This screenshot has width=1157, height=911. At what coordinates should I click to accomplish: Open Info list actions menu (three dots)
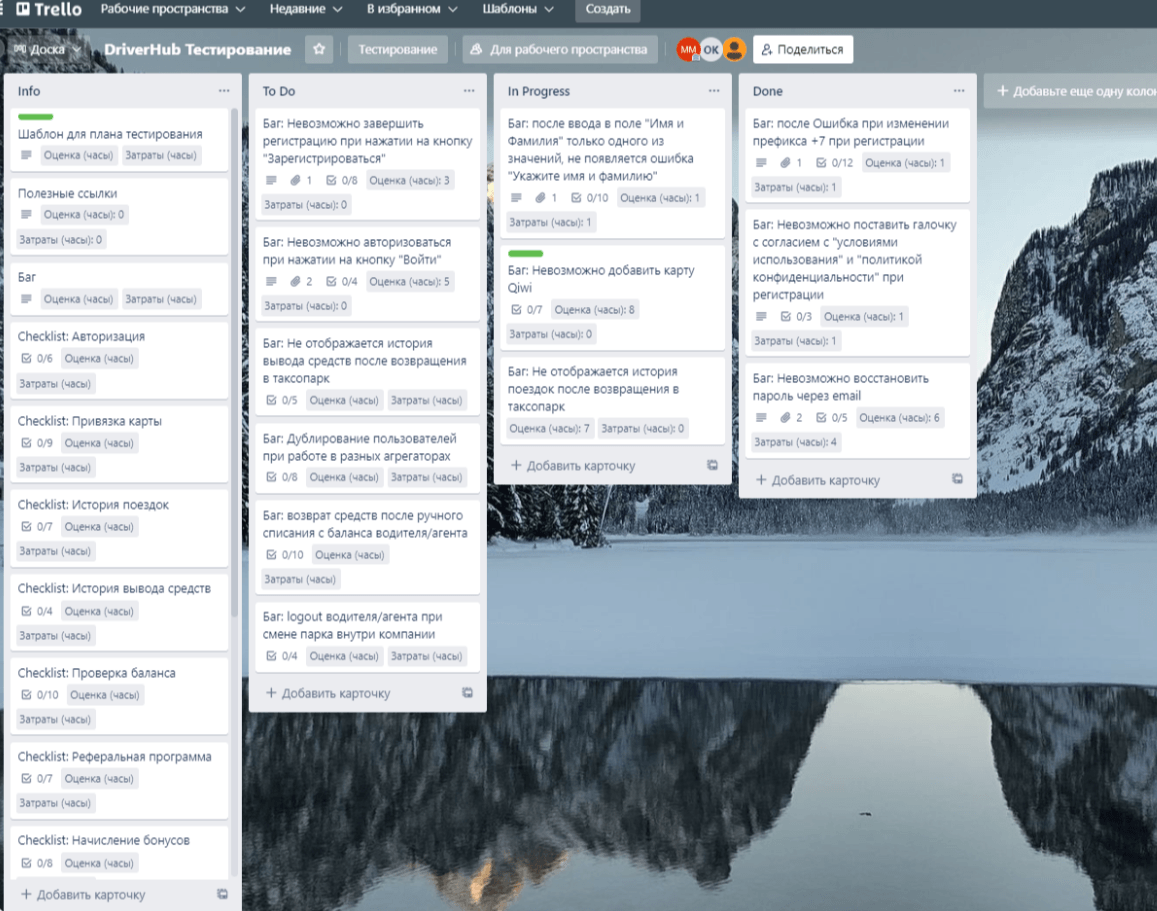(x=224, y=91)
